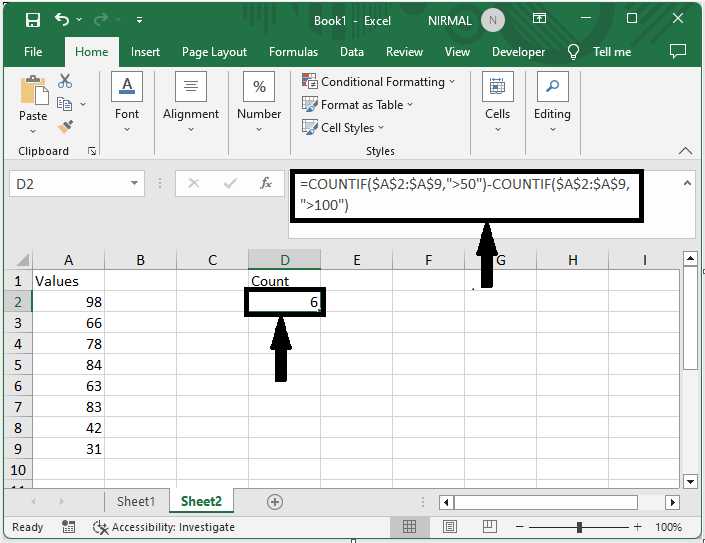Open the Page Layout tab
Viewport: 705px width, 543px height.
(214, 52)
